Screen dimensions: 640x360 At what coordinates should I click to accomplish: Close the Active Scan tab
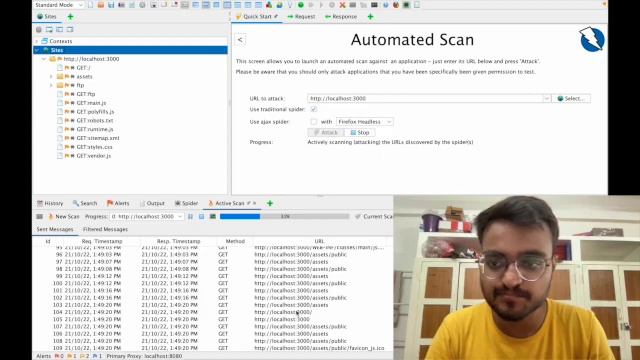[255, 203]
